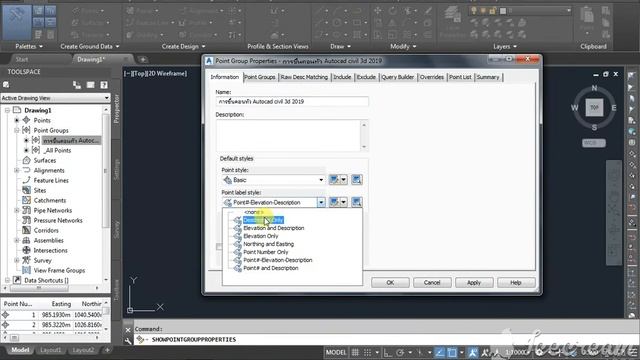Select Surfaces in Toolspace tree
Viewport: 640px width, 360px height.
click(x=44, y=160)
